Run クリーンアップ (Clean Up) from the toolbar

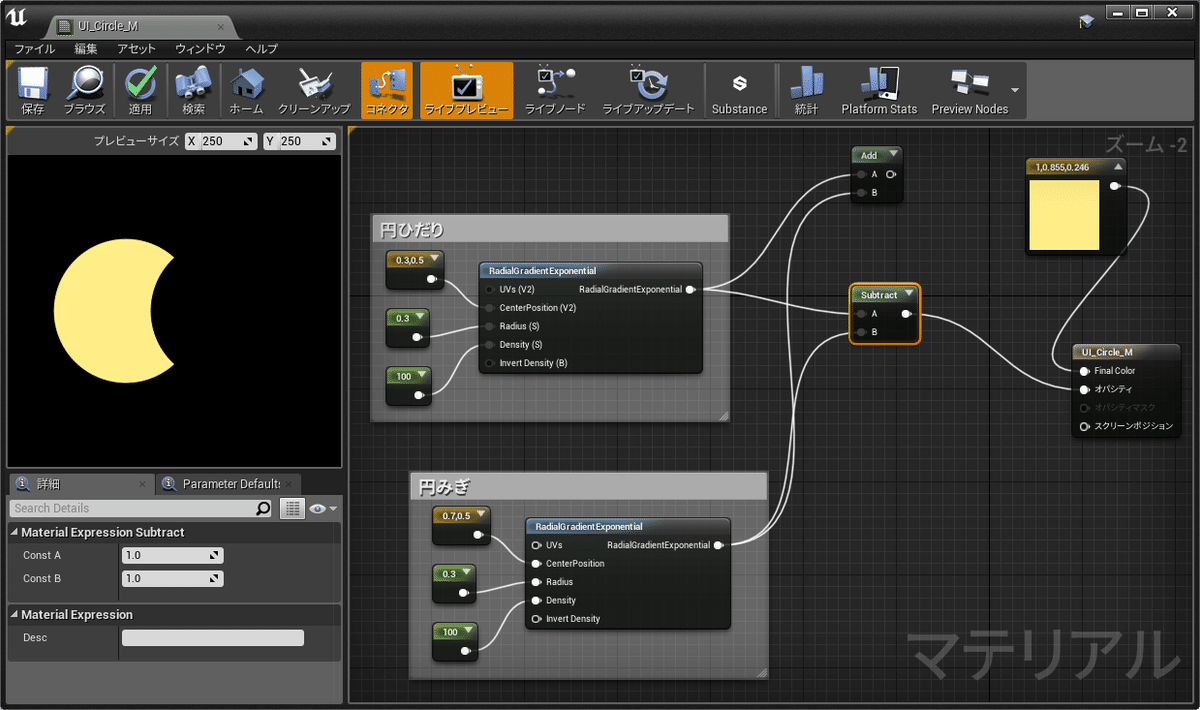[314, 91]
